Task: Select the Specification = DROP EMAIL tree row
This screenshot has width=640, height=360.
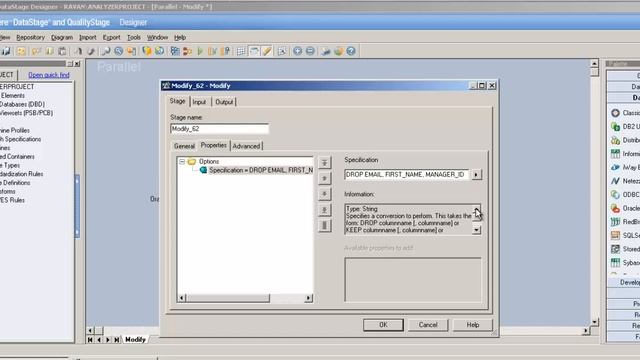Action: pos(261,170)
